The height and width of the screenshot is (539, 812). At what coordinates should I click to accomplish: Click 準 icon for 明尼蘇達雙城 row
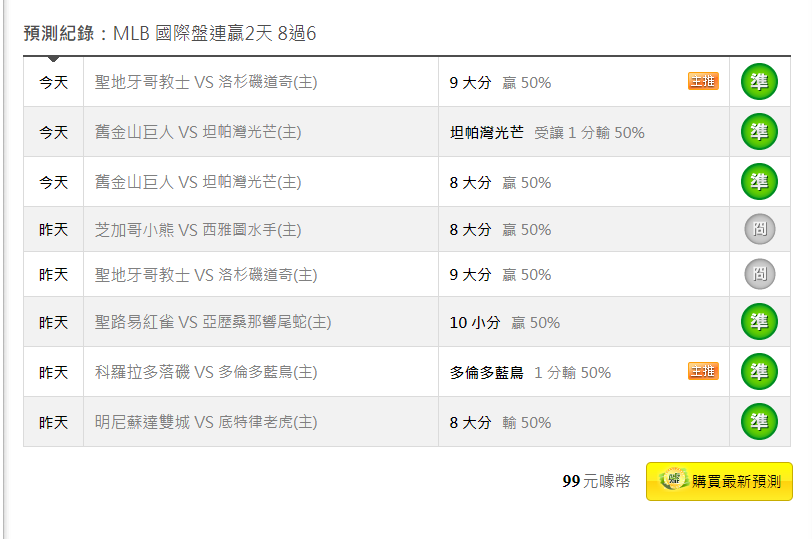pos(759,421)
